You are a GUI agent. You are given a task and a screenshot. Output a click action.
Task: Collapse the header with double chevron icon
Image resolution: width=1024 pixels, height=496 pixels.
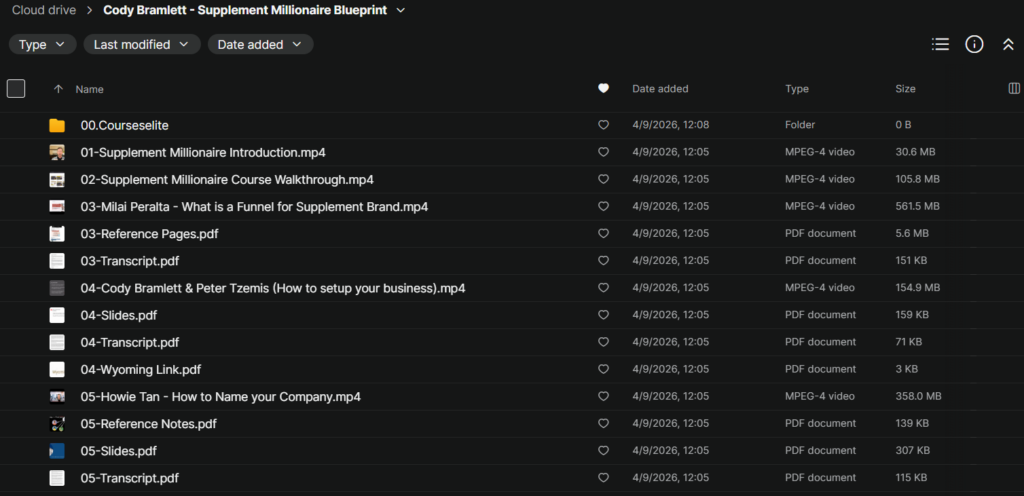tap(1008, 44)
